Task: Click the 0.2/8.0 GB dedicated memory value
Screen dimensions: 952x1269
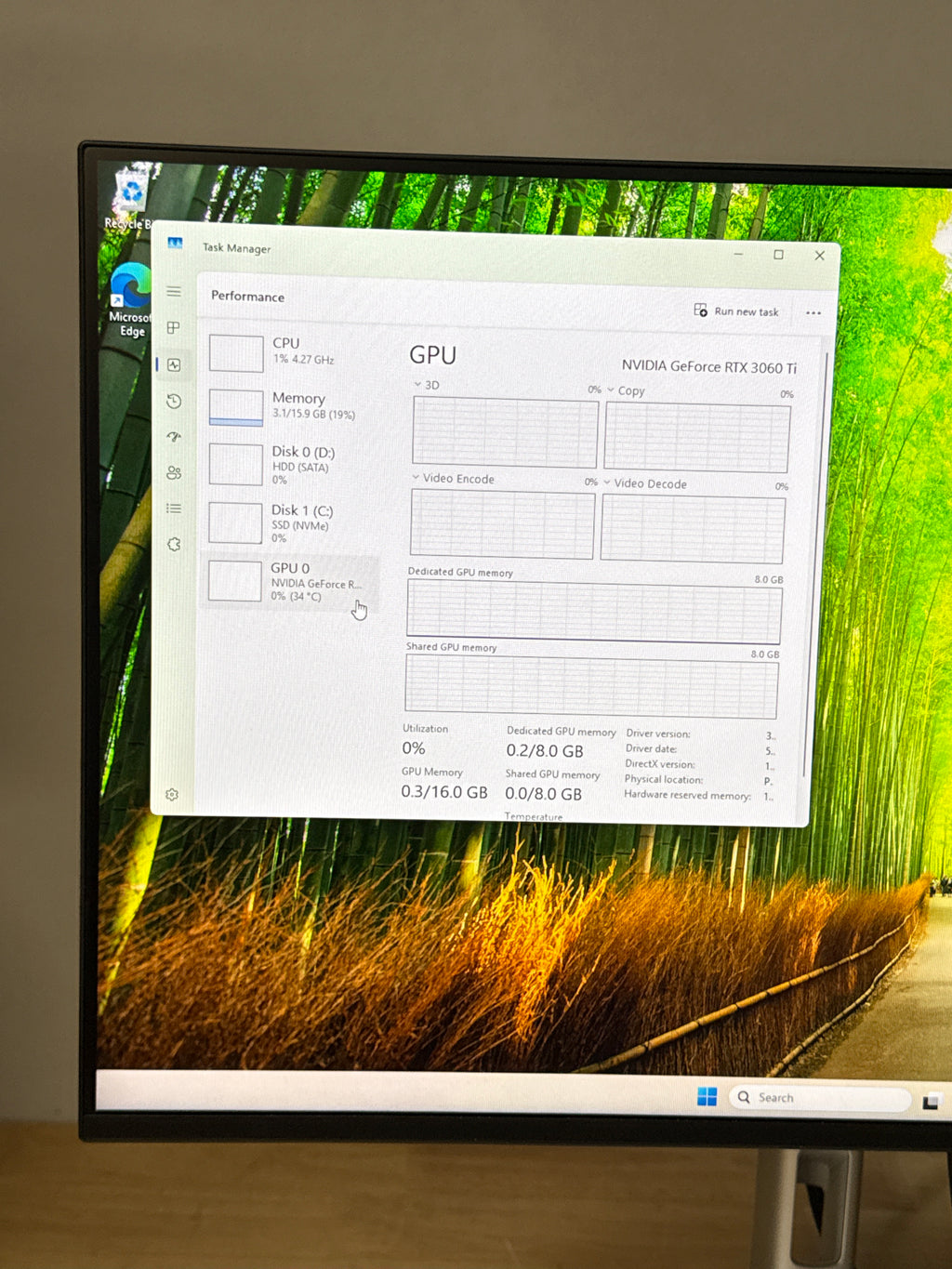Action: coord(545,751)
